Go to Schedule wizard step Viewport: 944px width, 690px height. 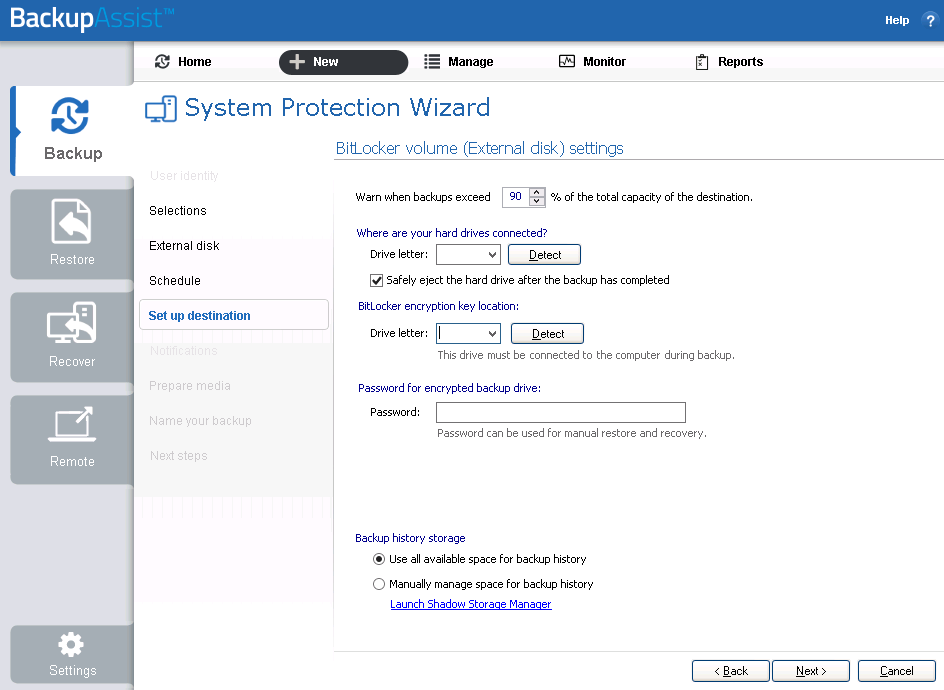click(x=175, y=281)
